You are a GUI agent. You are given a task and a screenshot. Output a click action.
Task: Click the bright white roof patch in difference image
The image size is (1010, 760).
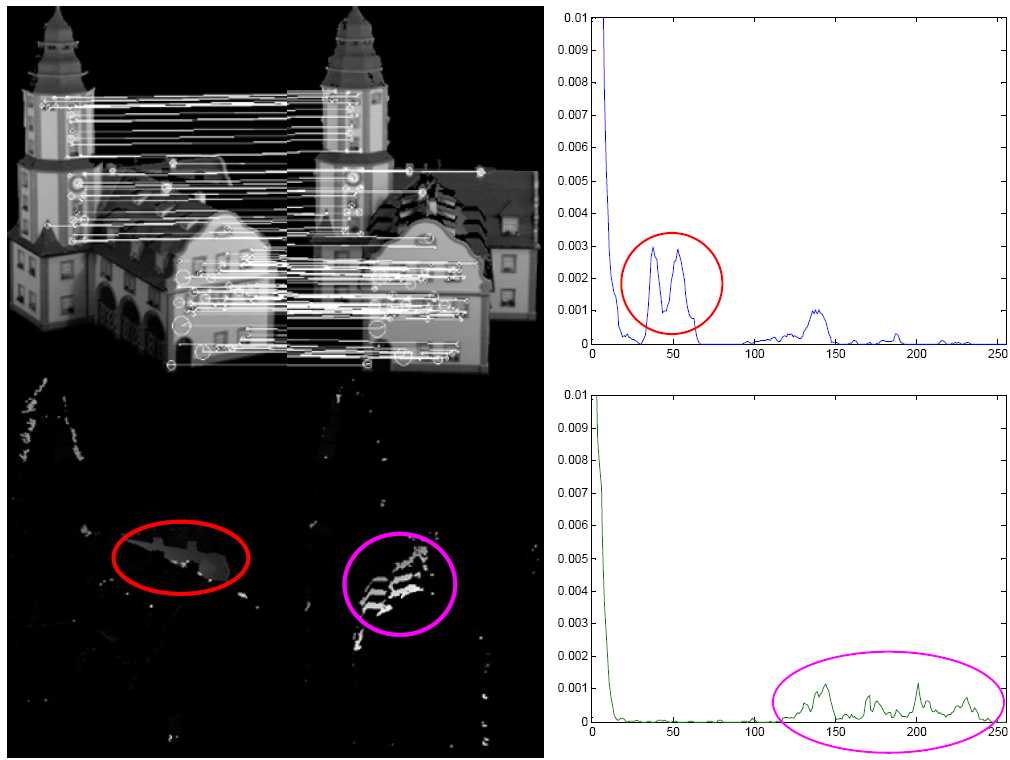point(394,582)
